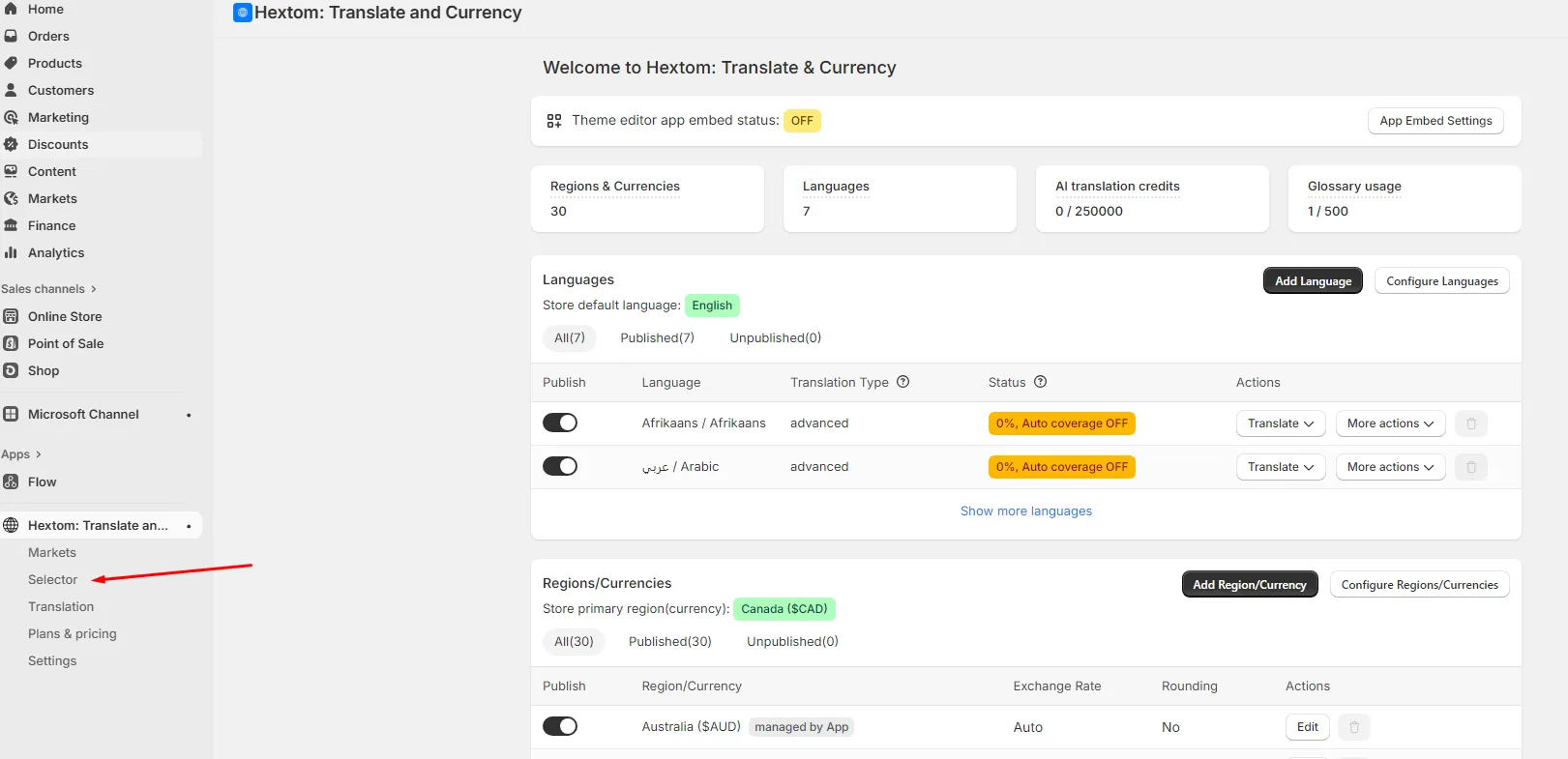
Task: Click Show more languages link
Action: click(x=1026, y=511)
